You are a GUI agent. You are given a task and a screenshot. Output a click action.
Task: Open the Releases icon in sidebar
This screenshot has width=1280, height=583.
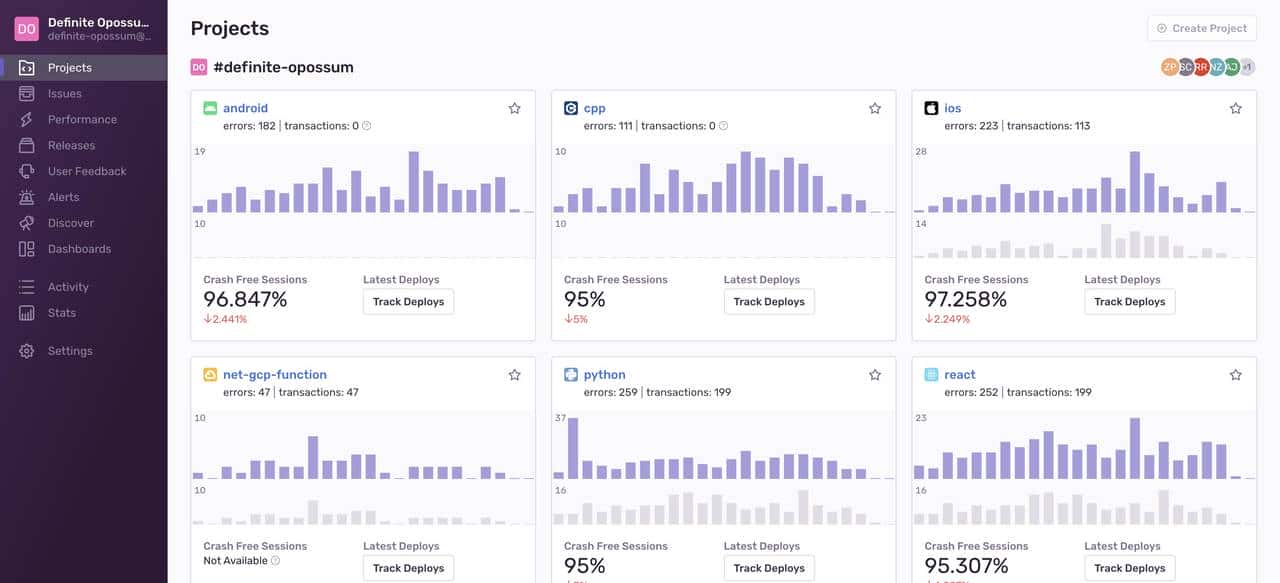27,146
